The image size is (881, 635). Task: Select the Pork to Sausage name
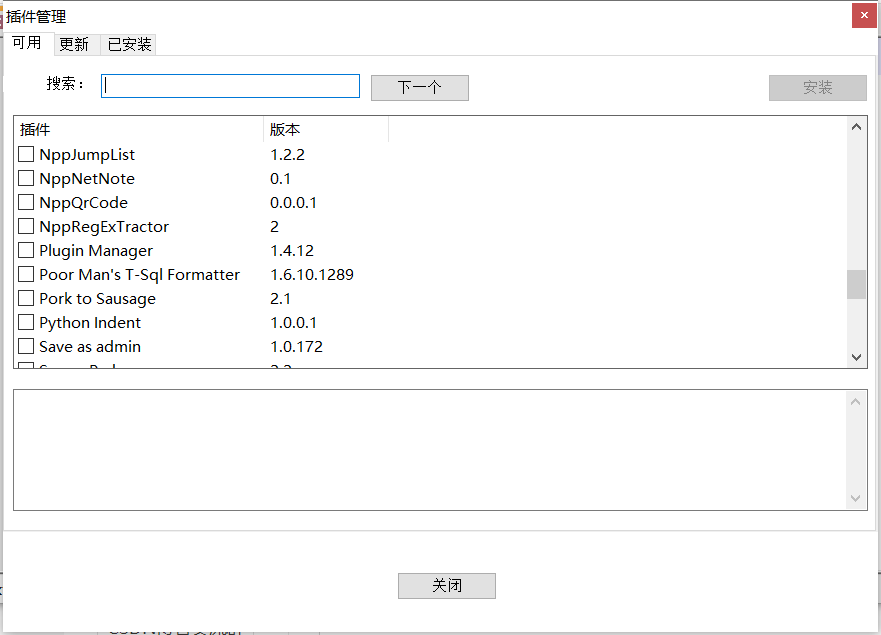97,299
